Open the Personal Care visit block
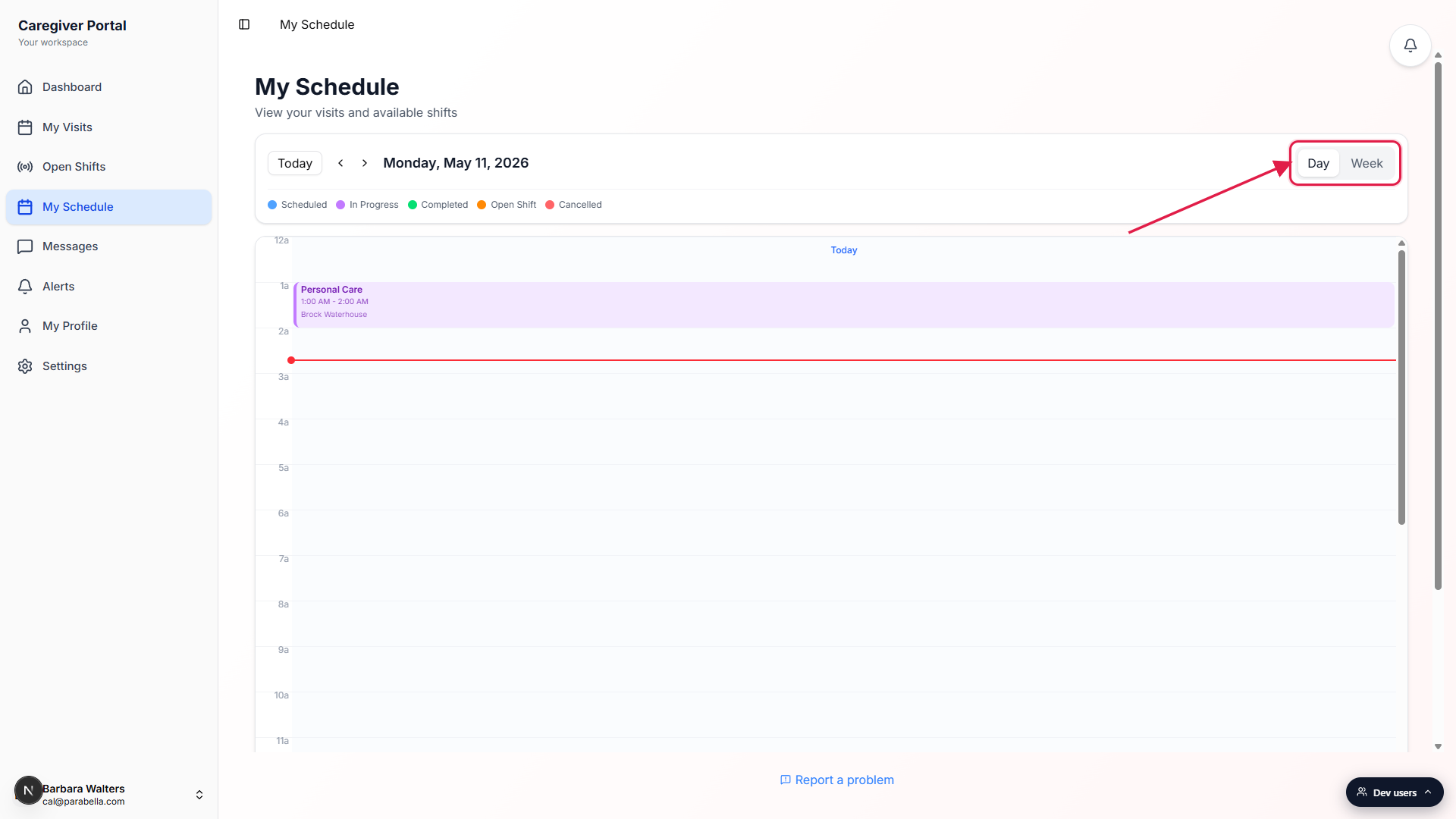 (x=844, y=305)
